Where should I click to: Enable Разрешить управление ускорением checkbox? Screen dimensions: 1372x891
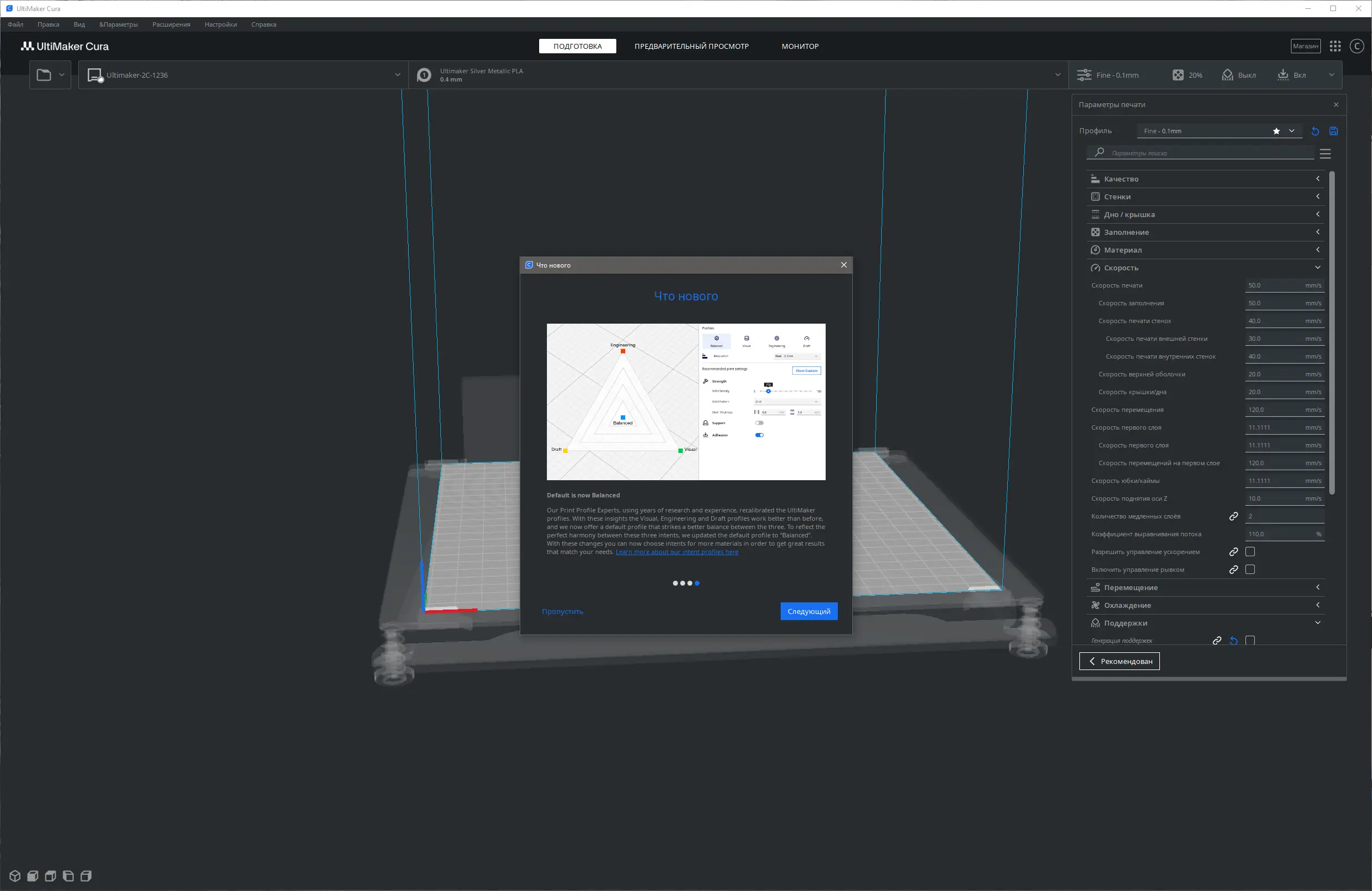1250,552
